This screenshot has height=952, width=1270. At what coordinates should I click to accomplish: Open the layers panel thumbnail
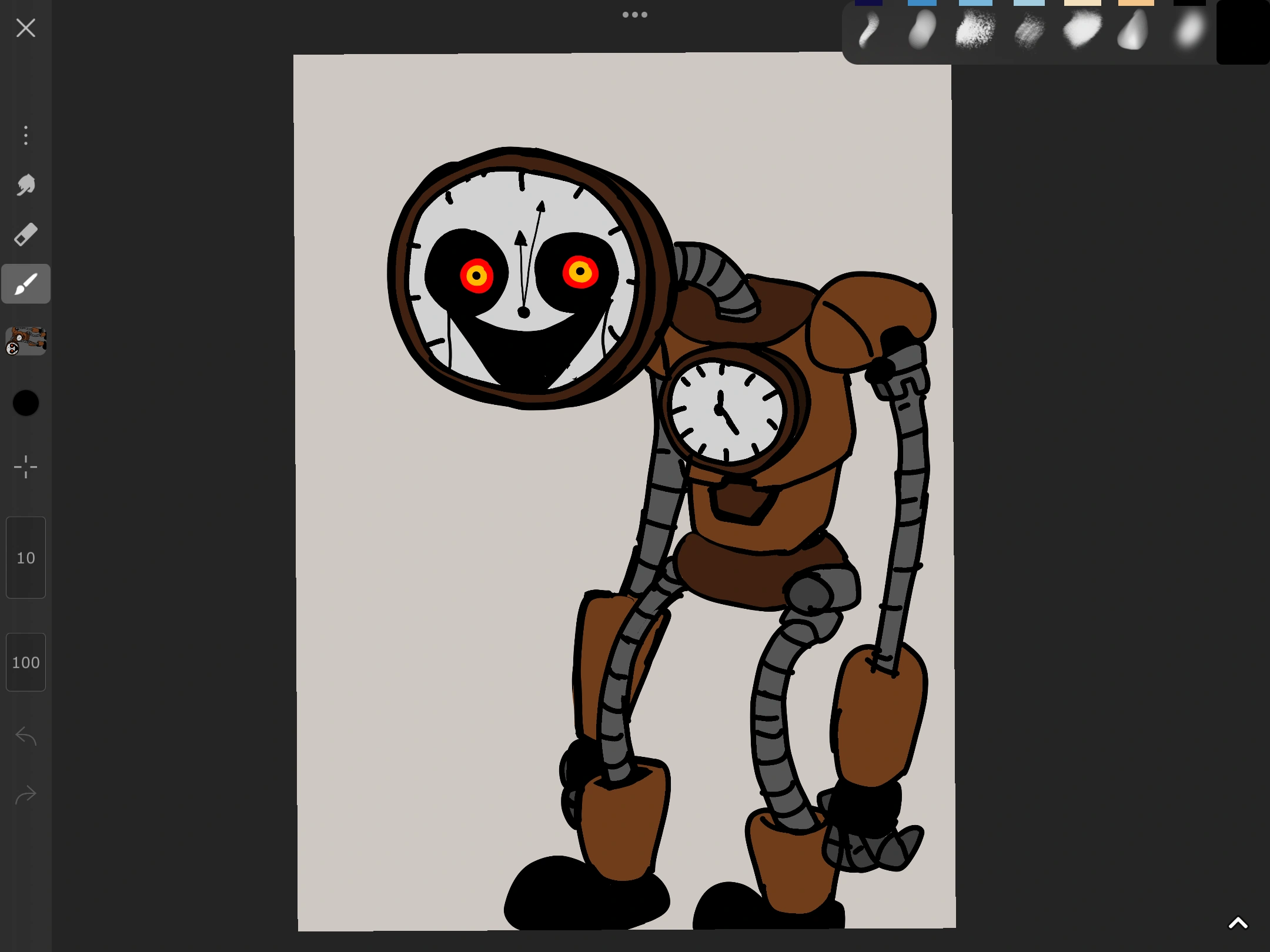[x=26, y=341]
